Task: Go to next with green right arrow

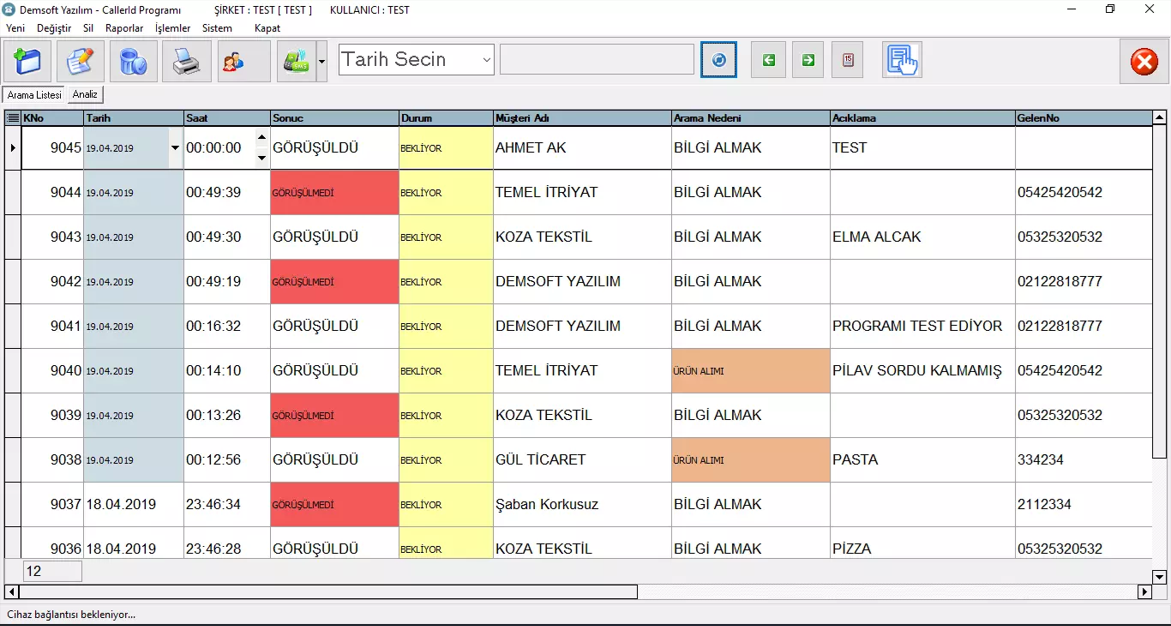Action: click(x=808, y=60)
